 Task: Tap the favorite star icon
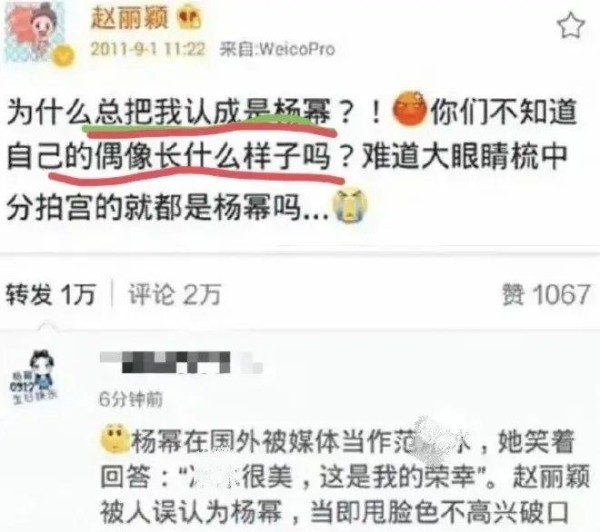point(571,25)
